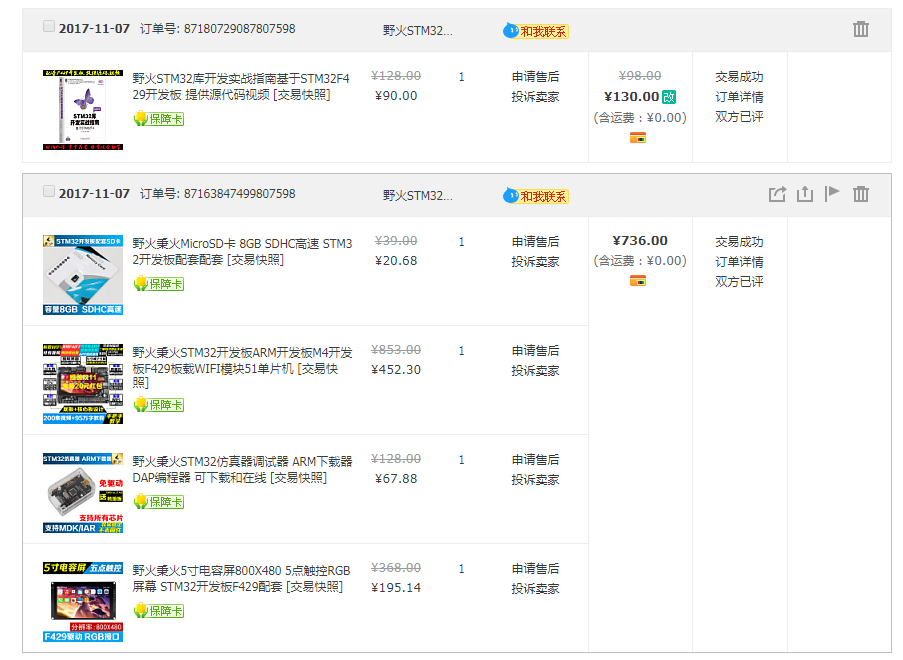Delete the ¥736.00 order with trash icon

(x=860, y=194)
